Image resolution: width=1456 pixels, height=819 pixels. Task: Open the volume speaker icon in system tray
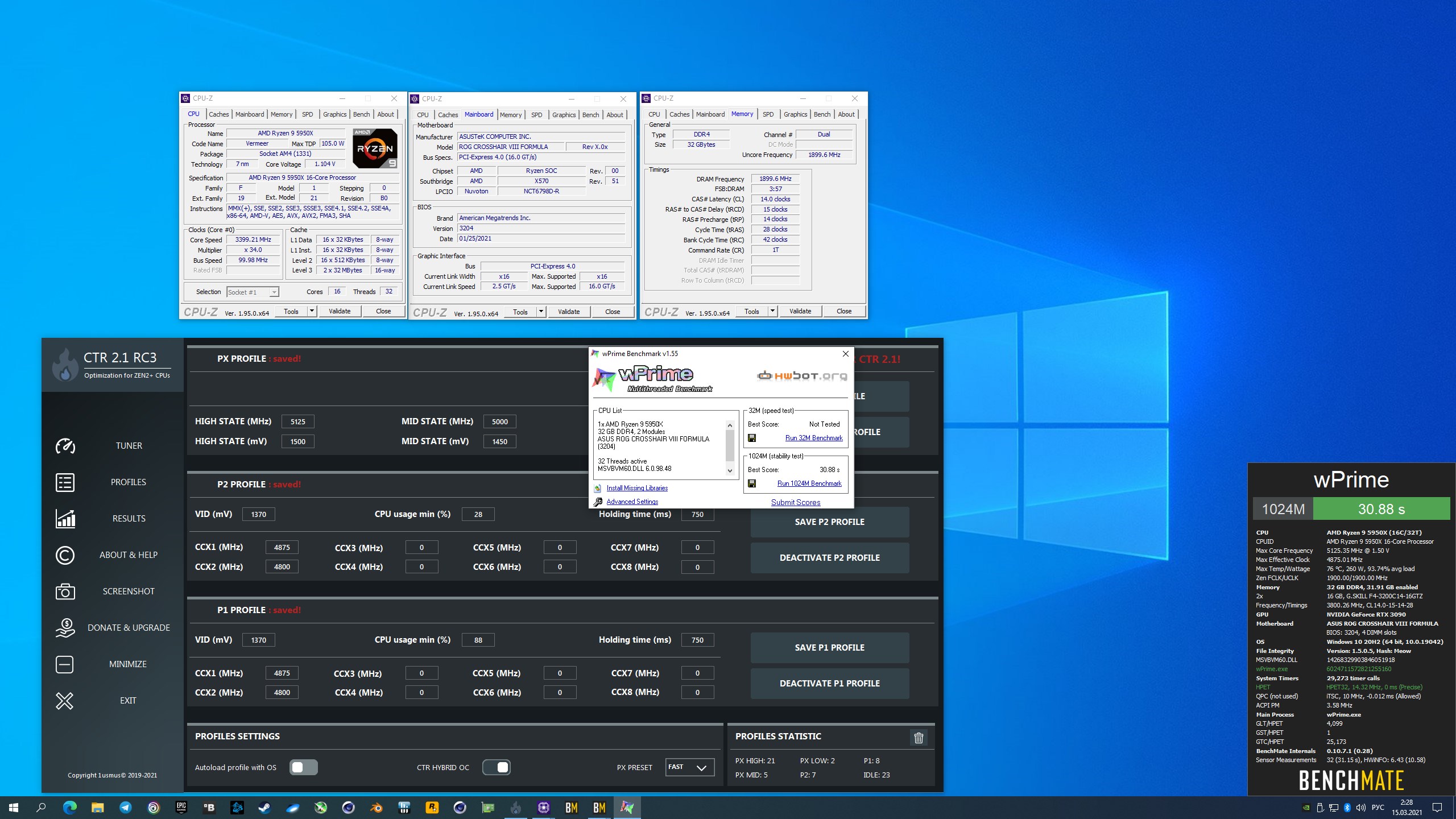click(1360, 808)
